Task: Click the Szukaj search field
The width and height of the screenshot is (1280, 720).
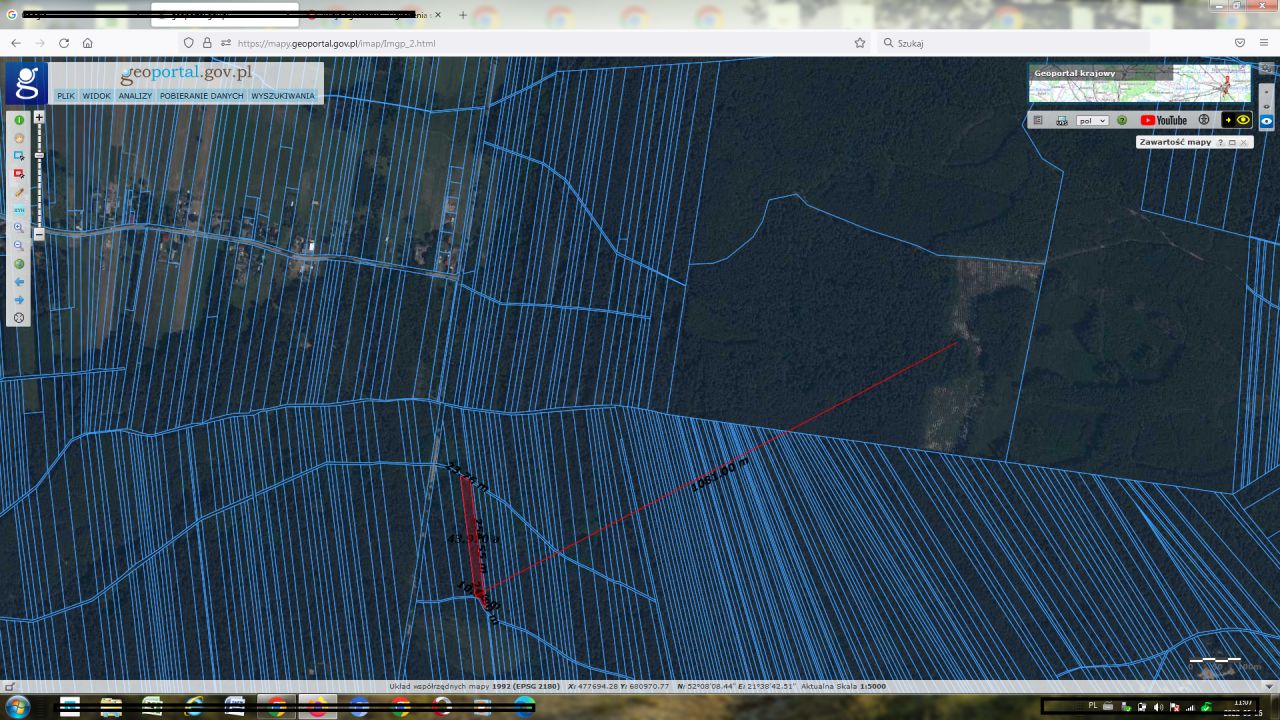Action: [x=1014, y=43]
